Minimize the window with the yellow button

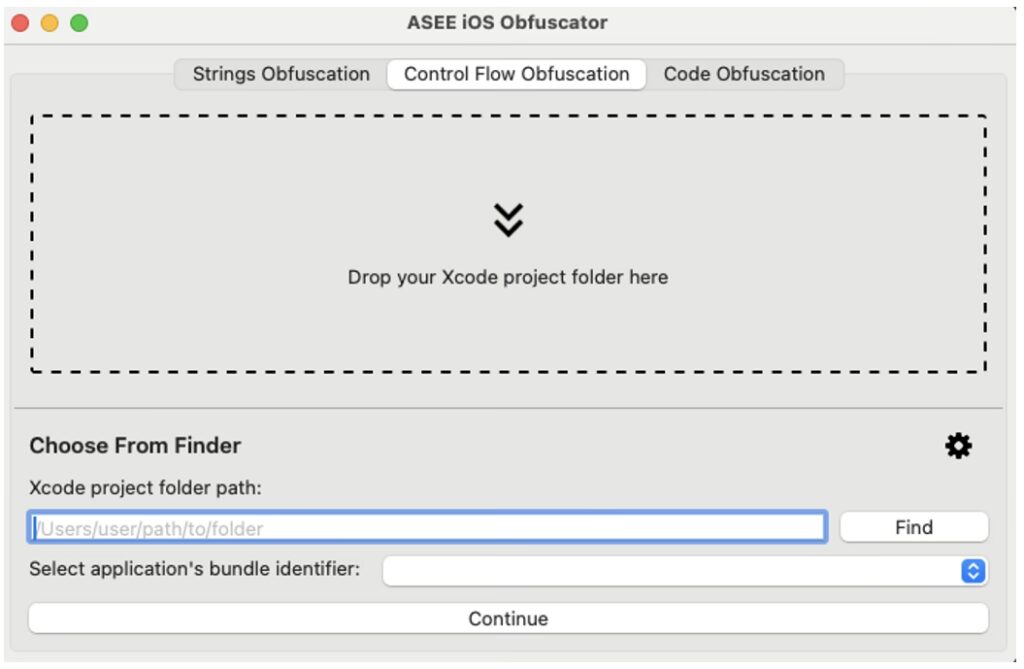pos(49,23)
